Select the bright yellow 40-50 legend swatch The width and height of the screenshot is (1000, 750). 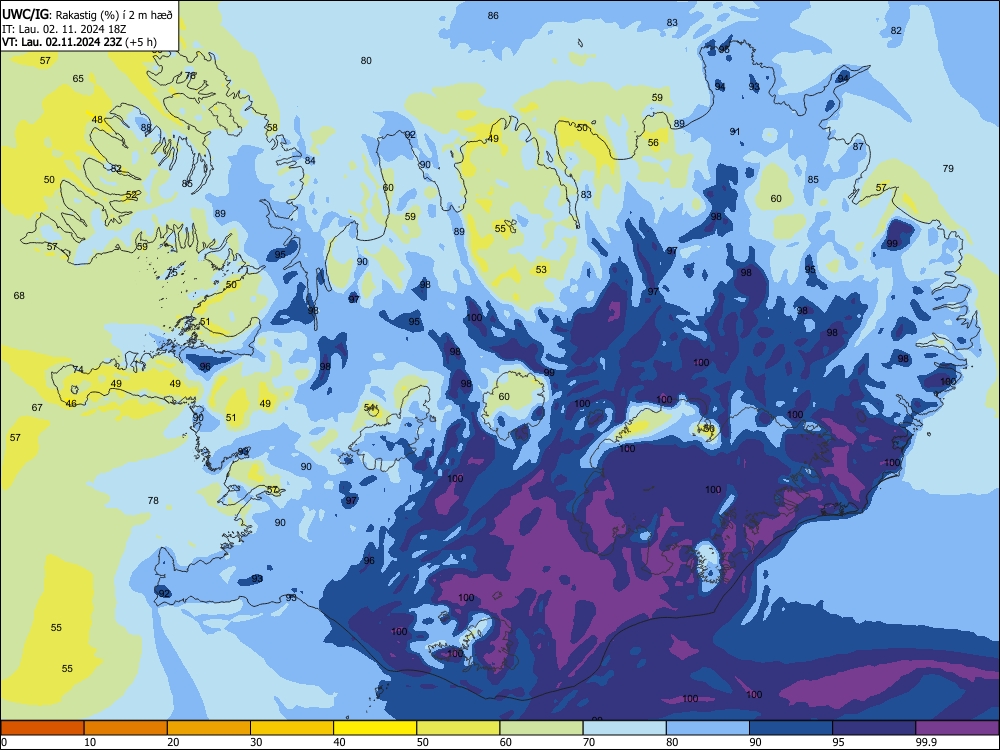(x=375, y=728)
